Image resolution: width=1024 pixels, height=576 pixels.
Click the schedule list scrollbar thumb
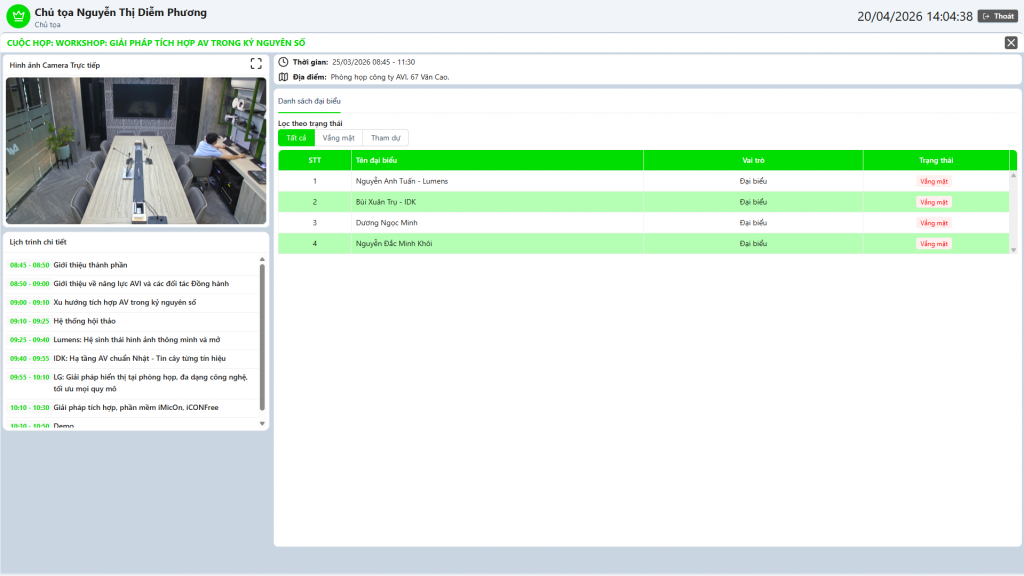click(263, 335)
